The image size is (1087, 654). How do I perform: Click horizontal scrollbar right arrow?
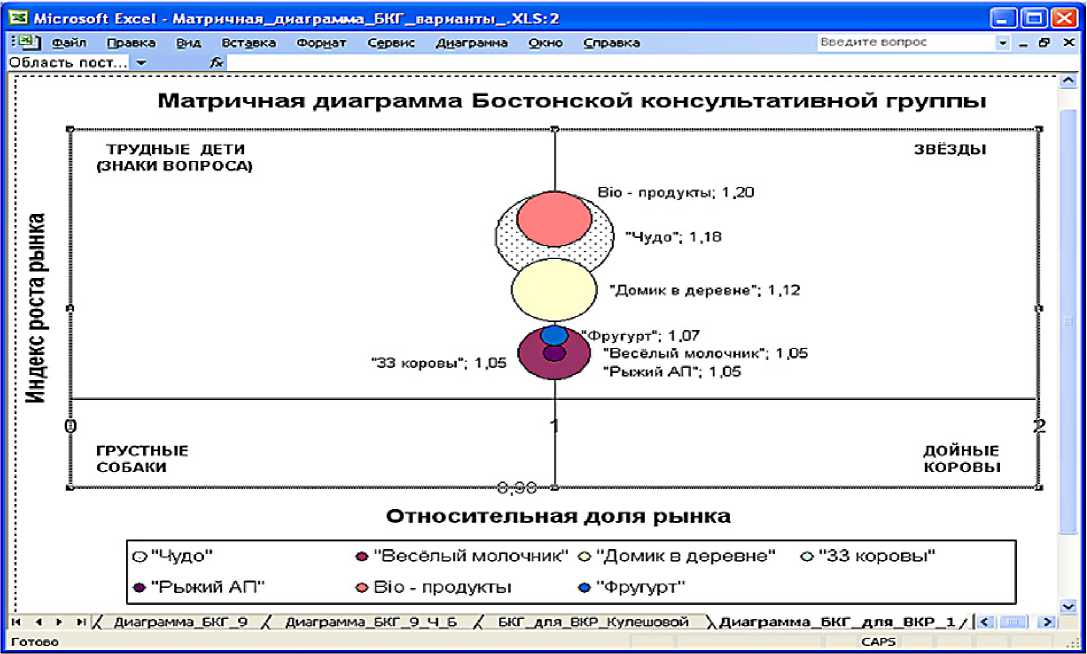tap(1047, 622)
